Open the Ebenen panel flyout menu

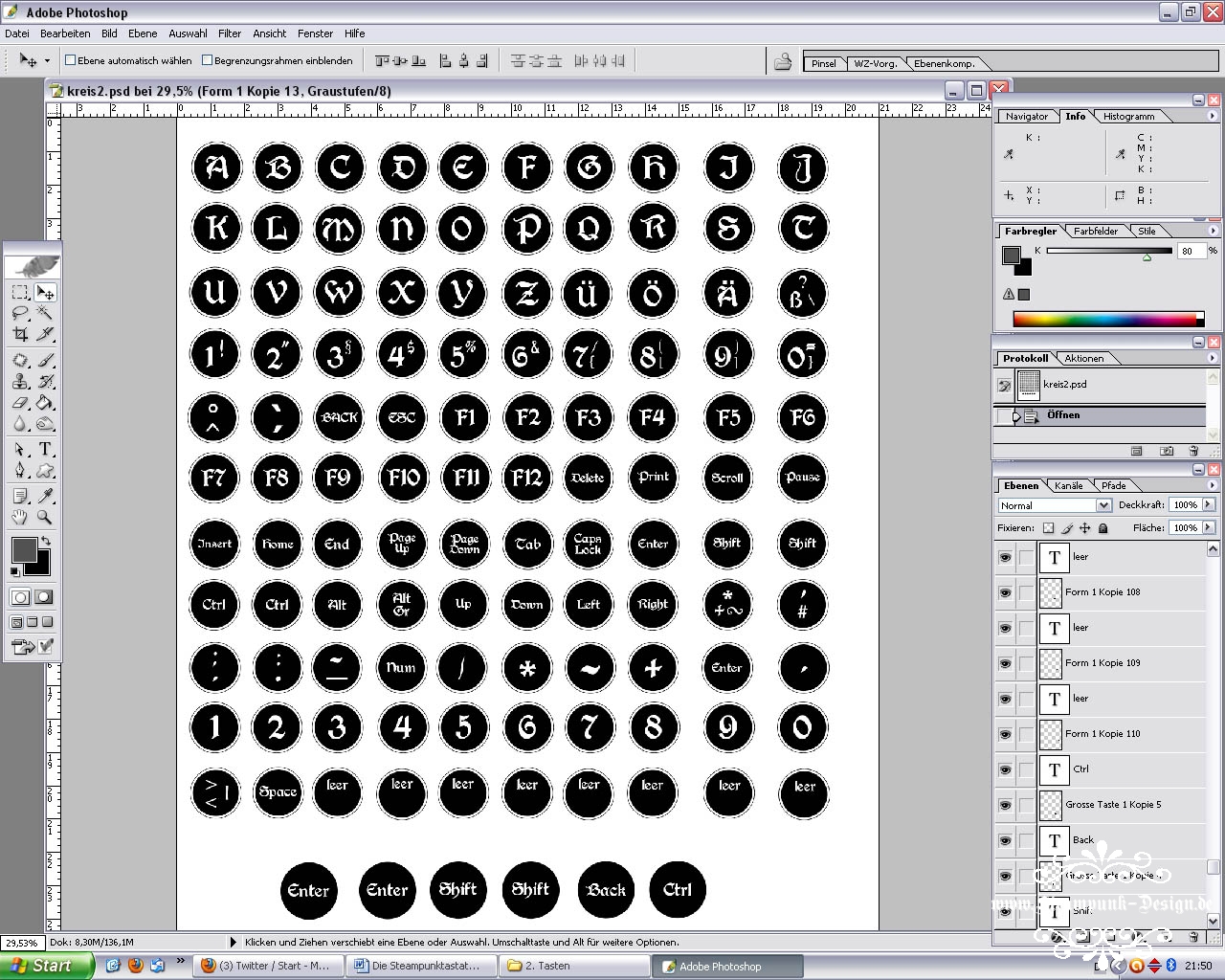(x=1213, y=485)
